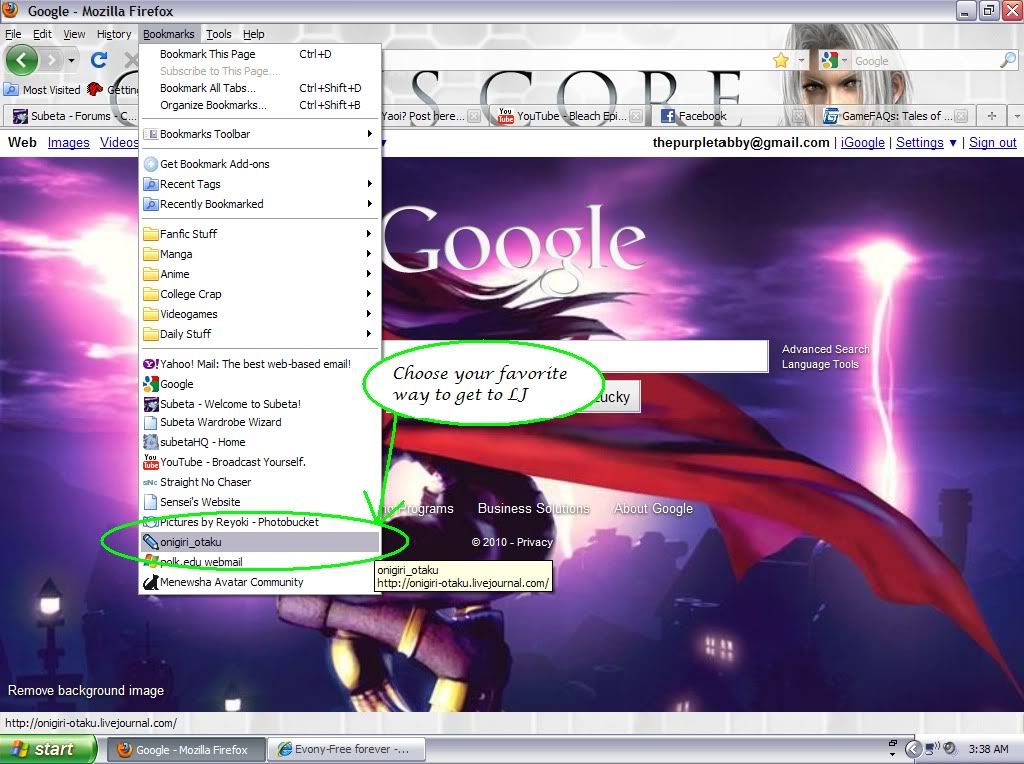Click the Windows Start button
The height and width of the screenshot is (764, 1024).
pyautogui.click(x=48, y=750)
